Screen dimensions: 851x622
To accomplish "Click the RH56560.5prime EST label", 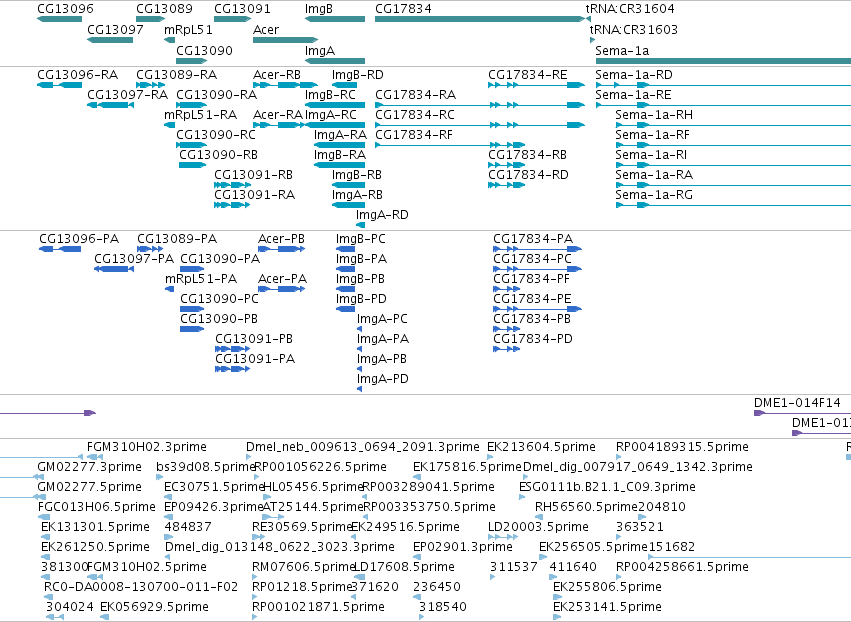I will pyautogui.click(x=586, y=506).
